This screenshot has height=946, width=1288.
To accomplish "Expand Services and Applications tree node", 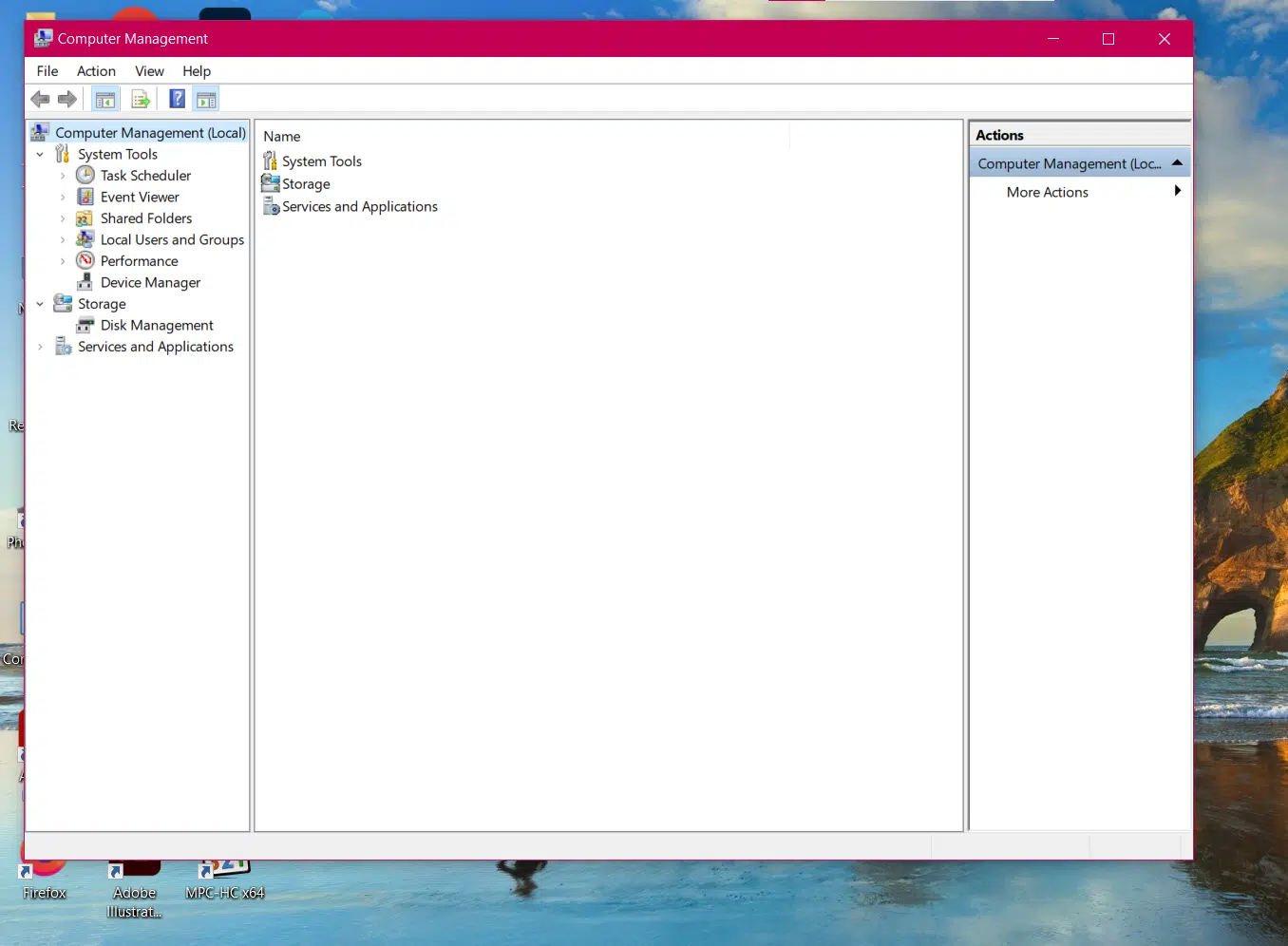I will coord(40,347).
